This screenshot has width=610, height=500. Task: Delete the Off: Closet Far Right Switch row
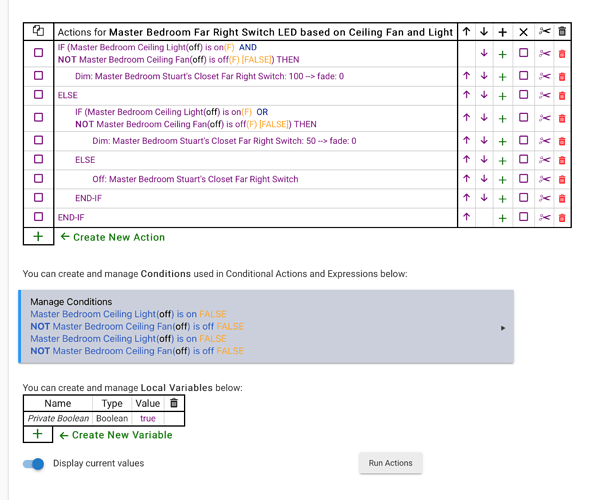click(562, 179)
